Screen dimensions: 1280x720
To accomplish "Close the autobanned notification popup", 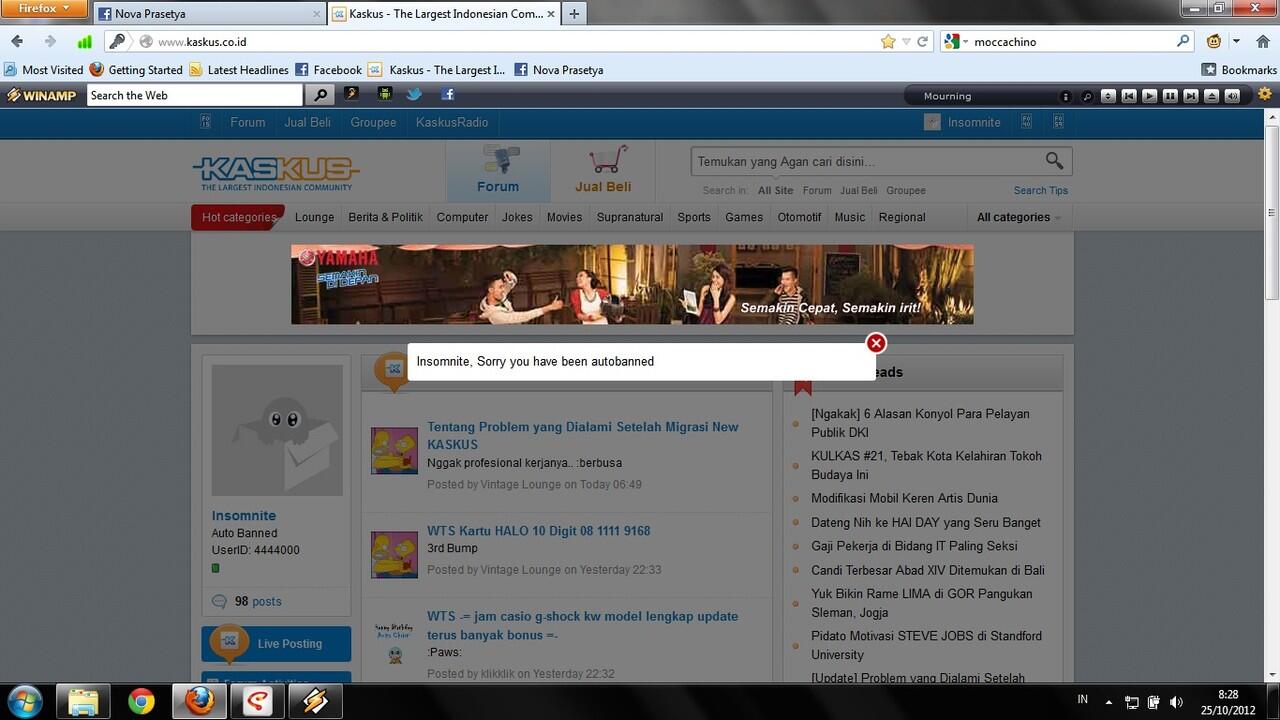I will point(876,343).
